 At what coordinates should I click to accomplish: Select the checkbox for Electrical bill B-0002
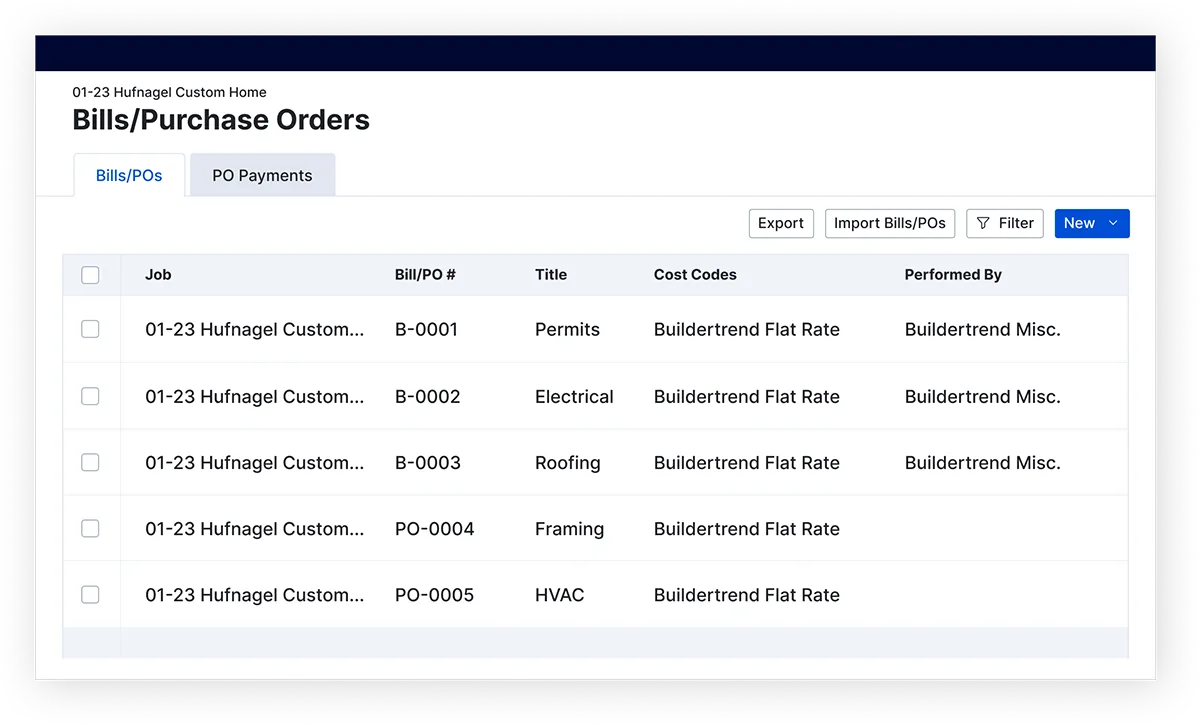click(90, 396)
